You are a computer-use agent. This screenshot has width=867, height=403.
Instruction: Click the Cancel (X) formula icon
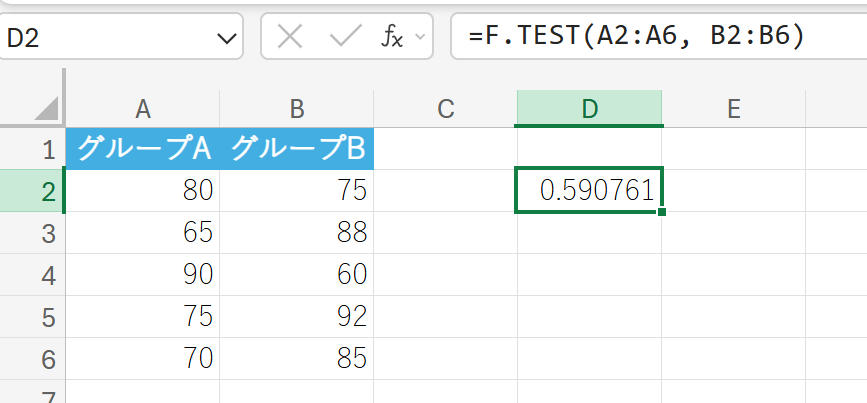(x=290, y=37)
